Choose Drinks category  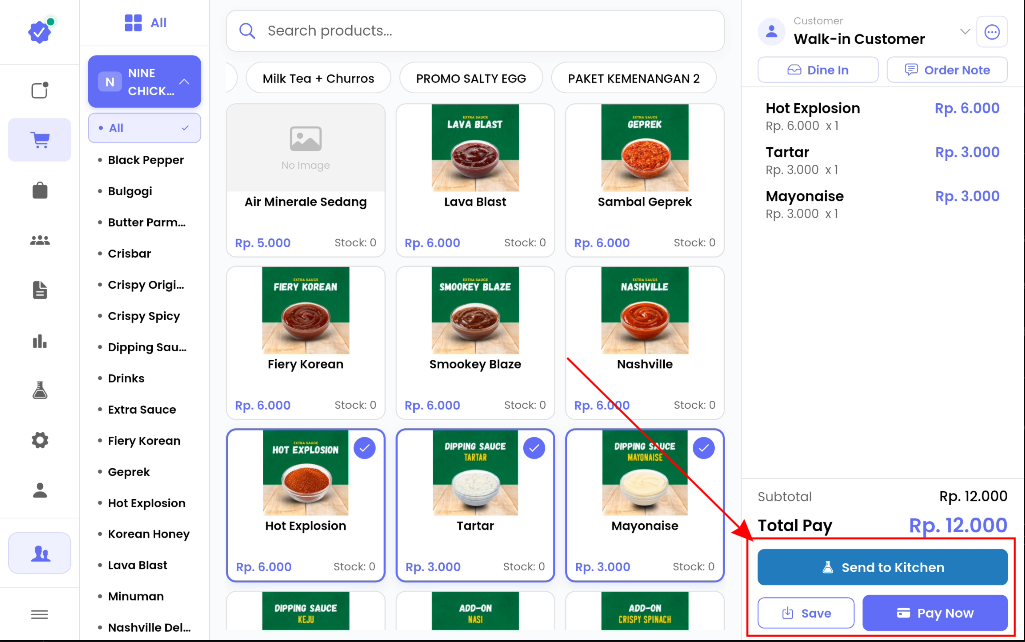(126, 379)
